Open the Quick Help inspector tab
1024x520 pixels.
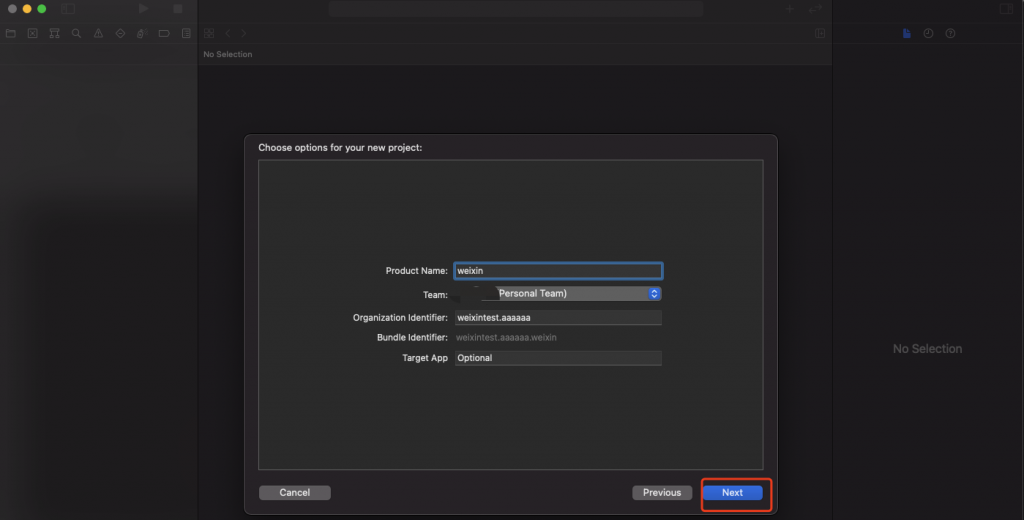coord(950,33)
